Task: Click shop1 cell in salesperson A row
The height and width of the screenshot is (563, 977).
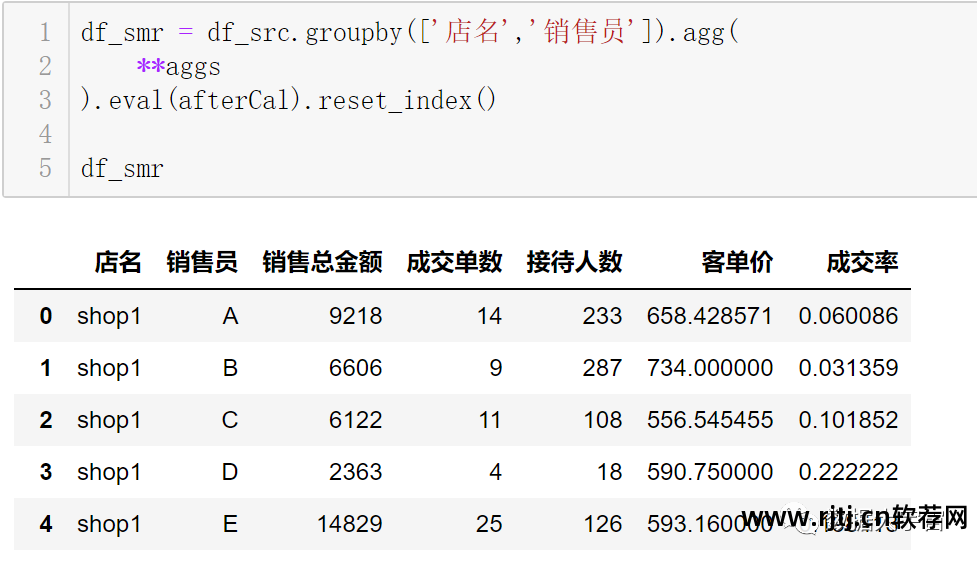Action: 109,316
